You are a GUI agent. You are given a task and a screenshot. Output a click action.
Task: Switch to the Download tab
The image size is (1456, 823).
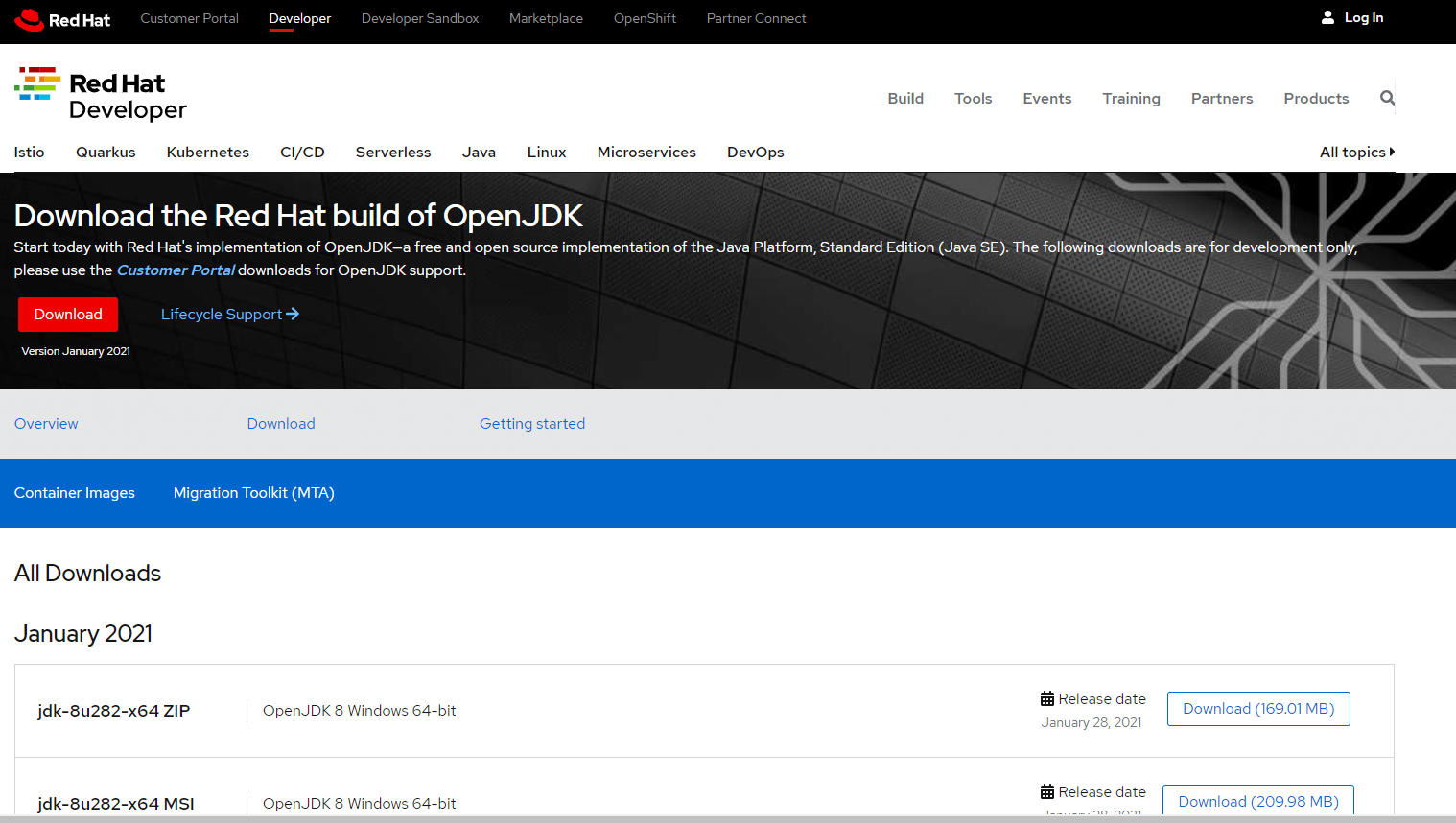click(x=281, y=423)
